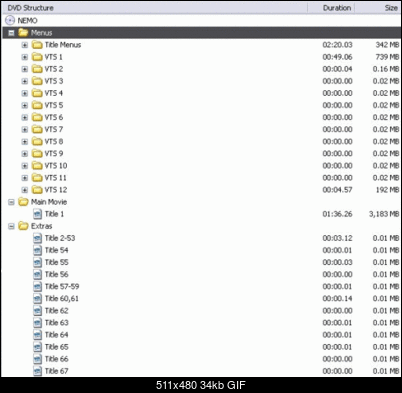Screen dimensions: 402x393
Task: Click the Title 62 file icon
Action: point(38,310)
